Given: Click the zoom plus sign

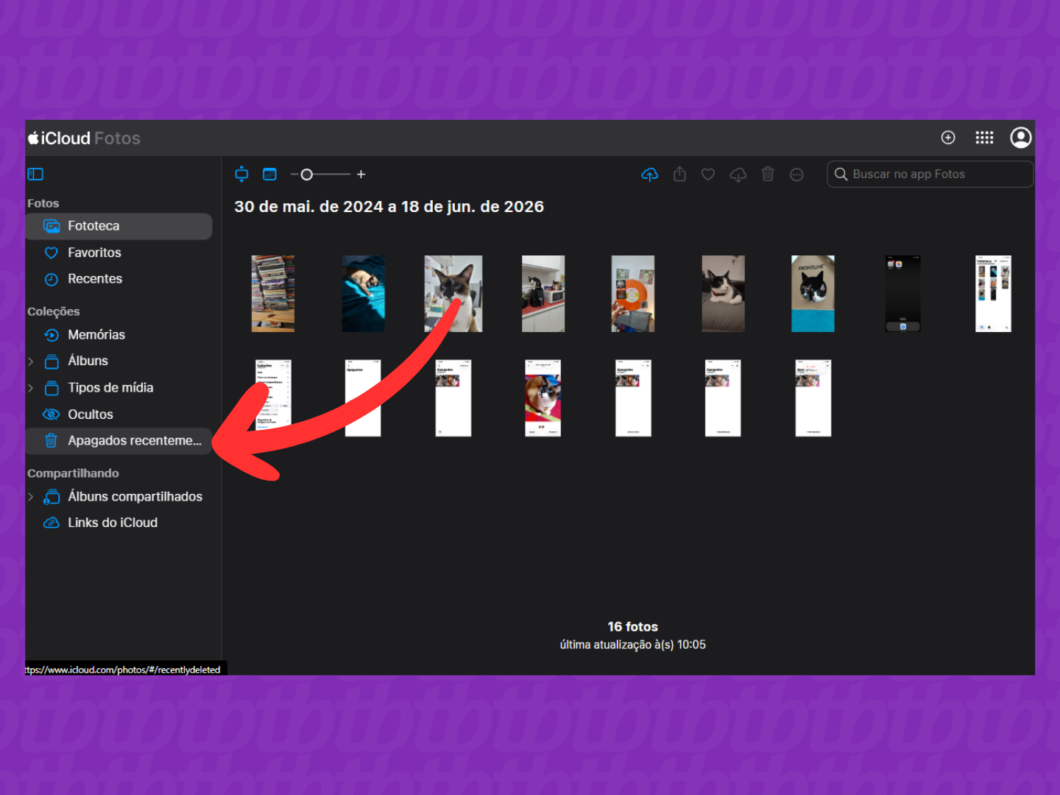Looking at the screenshot, I should 361,174.
